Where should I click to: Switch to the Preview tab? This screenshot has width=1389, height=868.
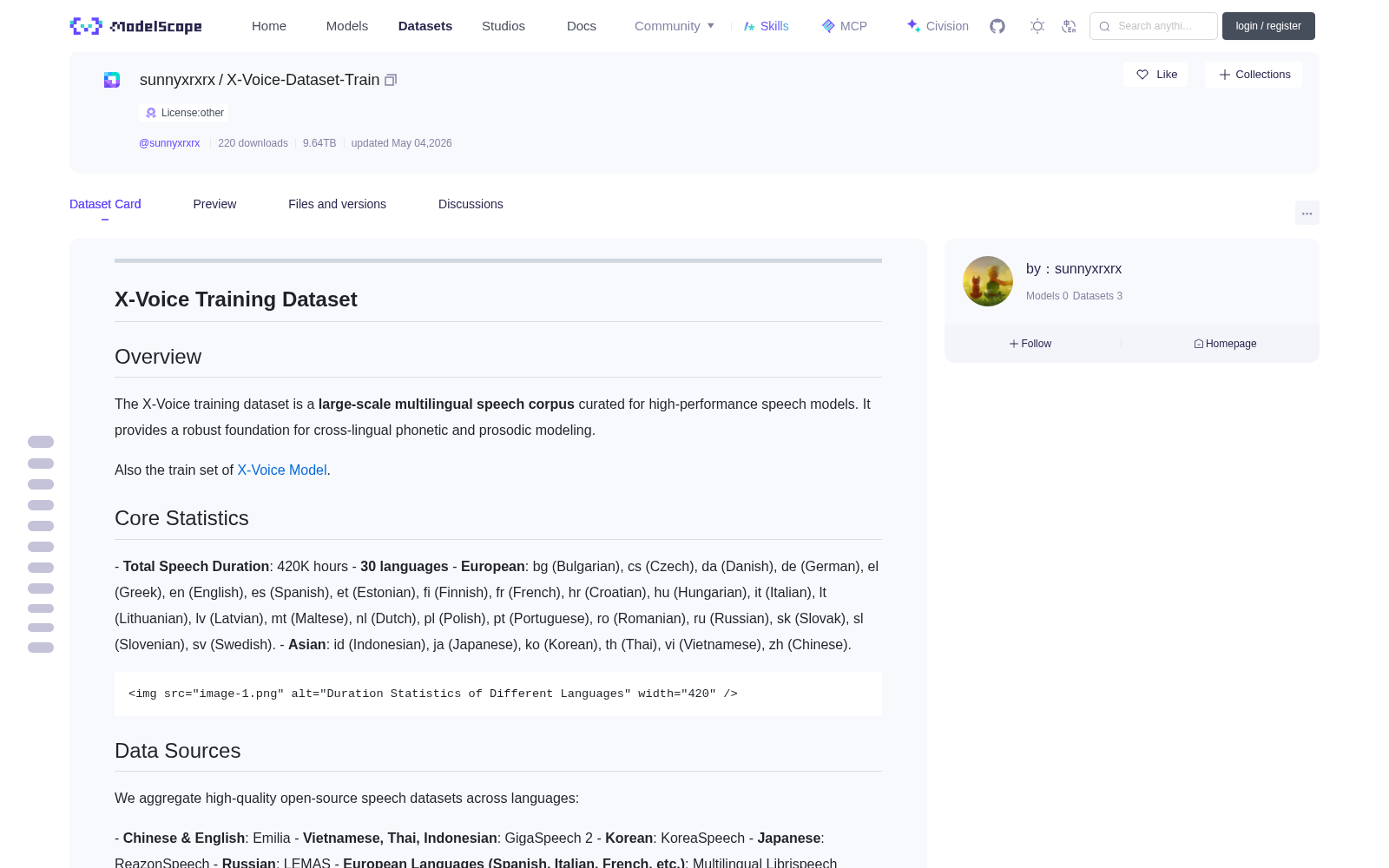214,204
